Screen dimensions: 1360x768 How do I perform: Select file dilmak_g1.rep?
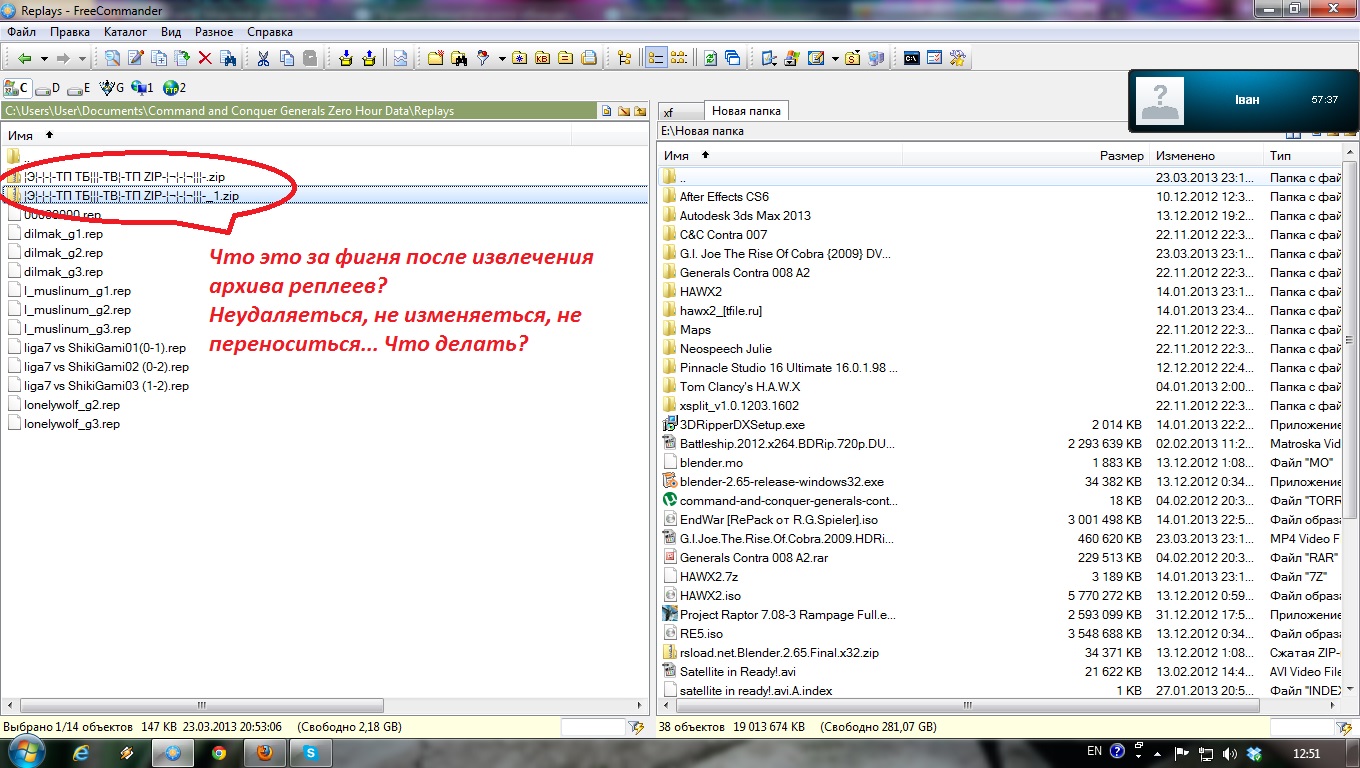pyautogui.click(x=63, y=234)
